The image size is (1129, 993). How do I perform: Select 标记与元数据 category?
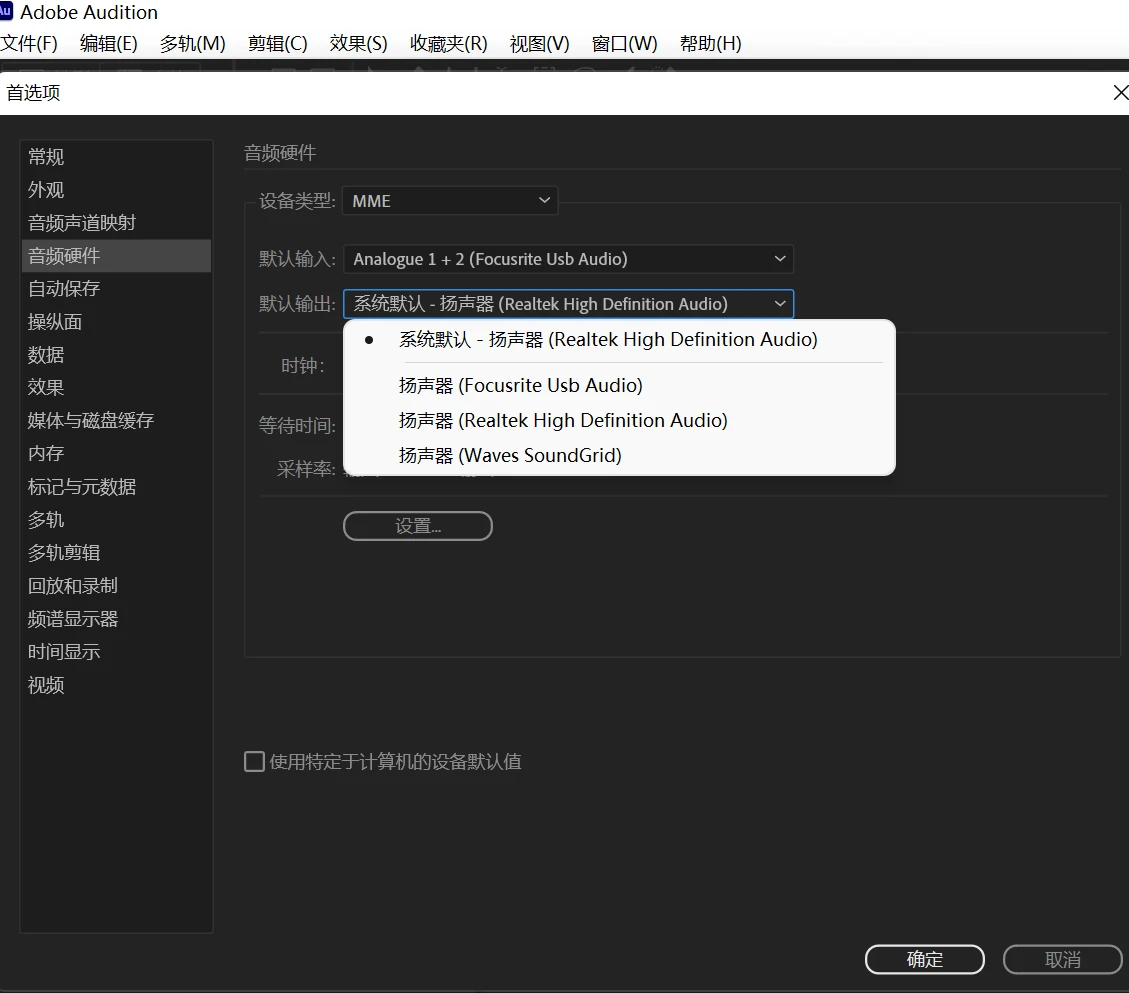coord(116,487)
